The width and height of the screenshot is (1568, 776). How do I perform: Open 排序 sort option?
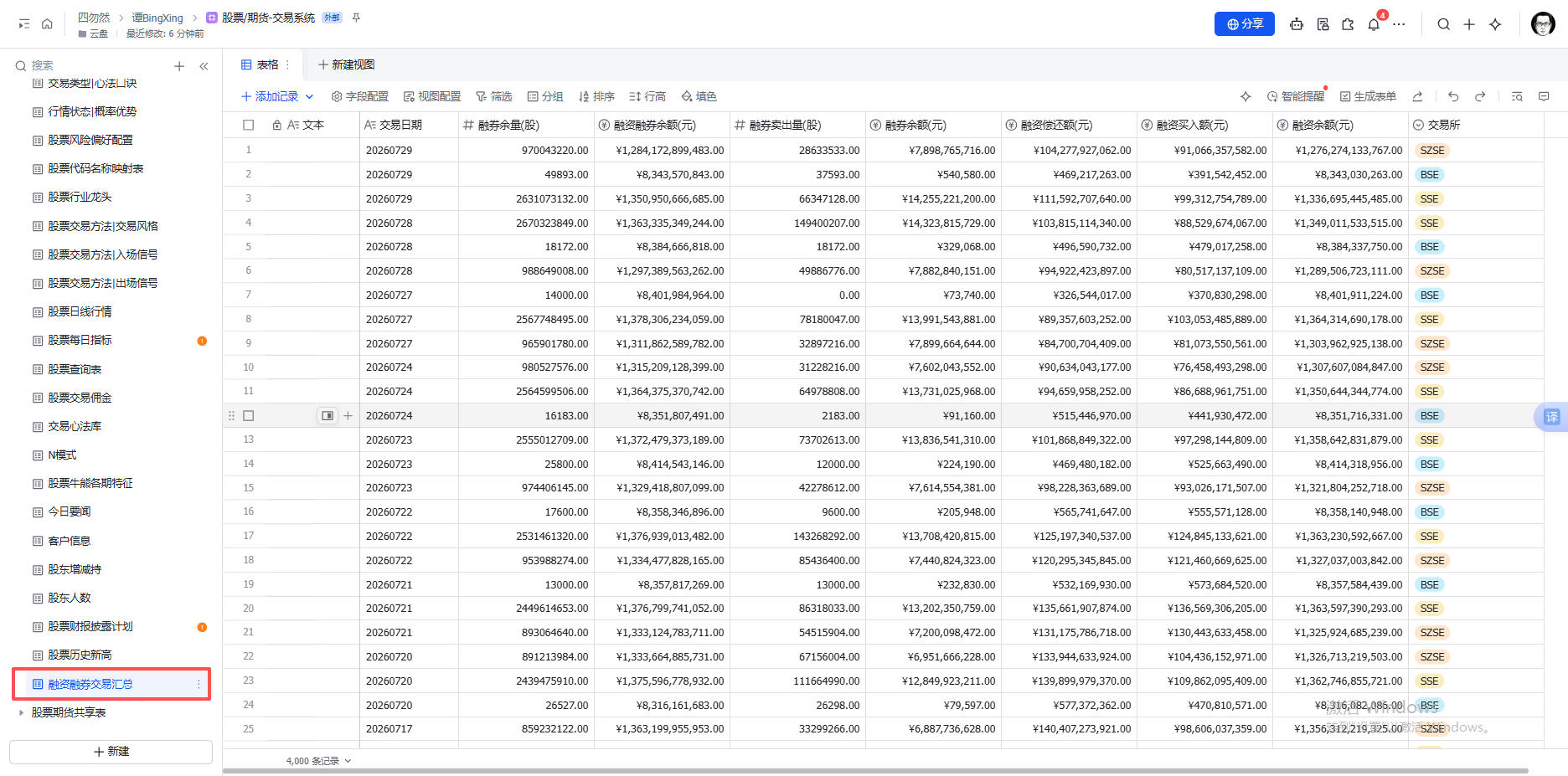596,97
